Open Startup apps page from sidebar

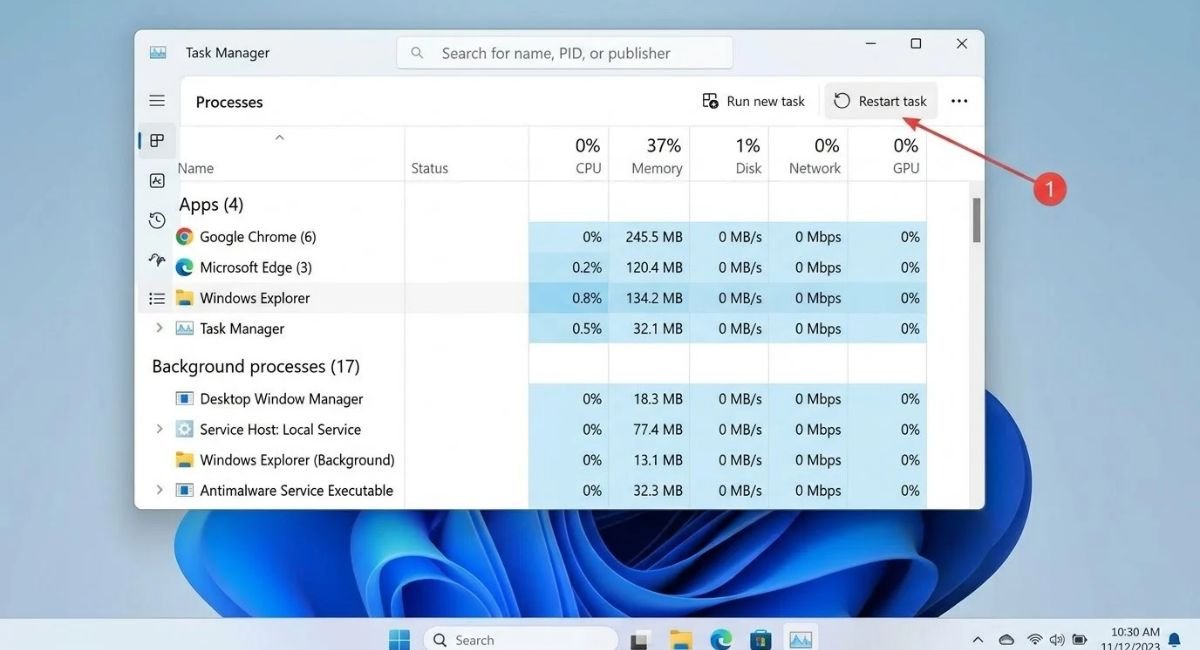point(157,259)
